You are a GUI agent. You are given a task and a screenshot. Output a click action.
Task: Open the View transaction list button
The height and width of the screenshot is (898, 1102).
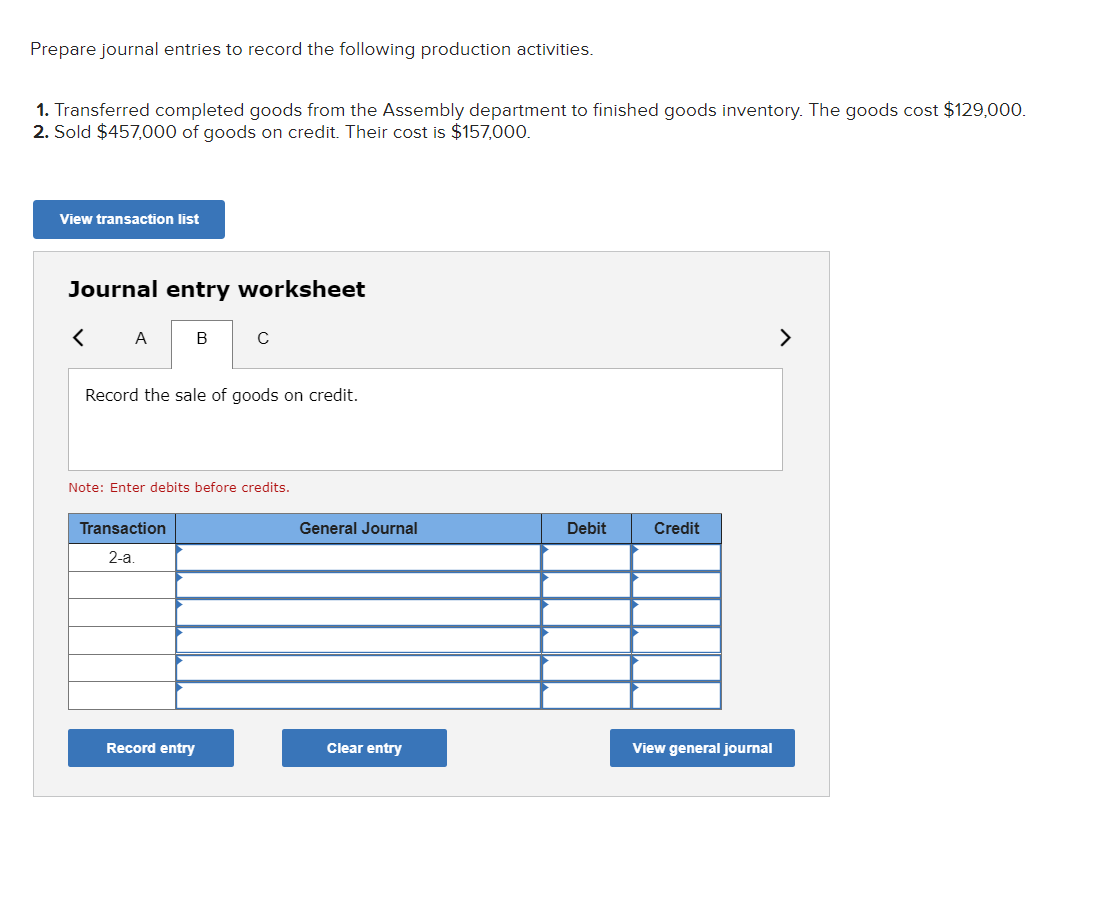pyautogui.click(x=129, y=219)
